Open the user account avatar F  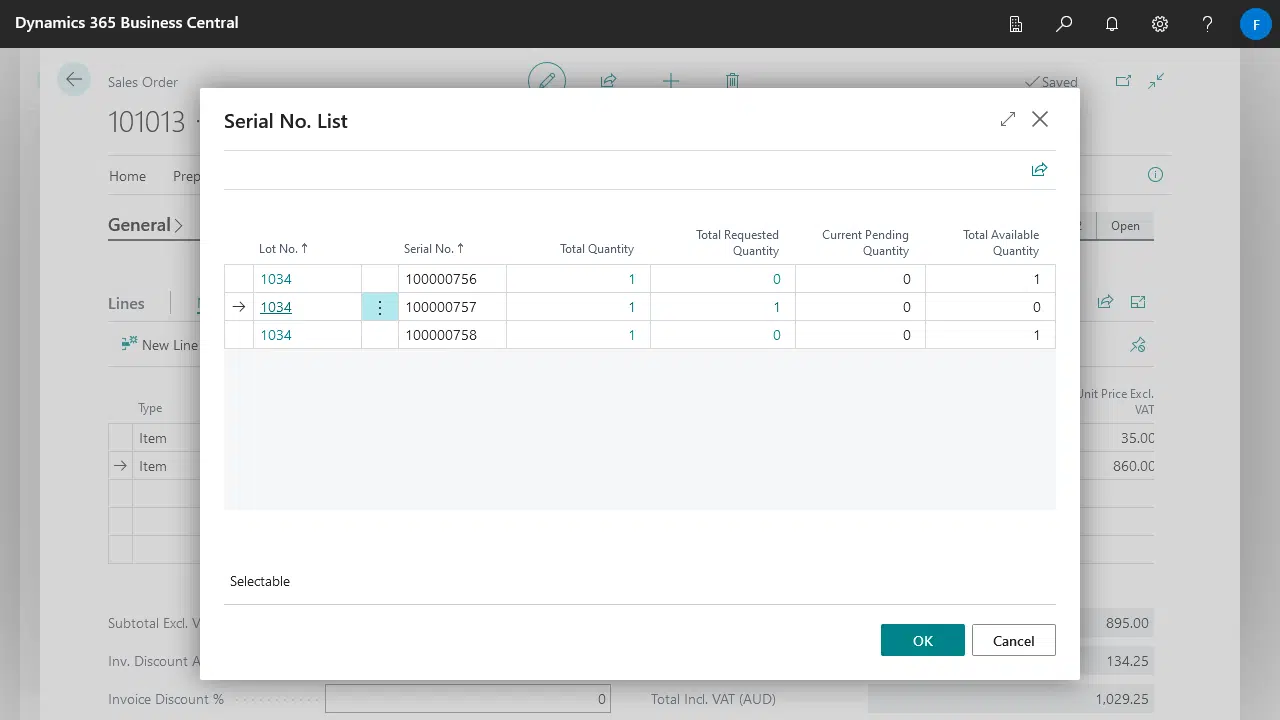click(x=1255, y=24)
